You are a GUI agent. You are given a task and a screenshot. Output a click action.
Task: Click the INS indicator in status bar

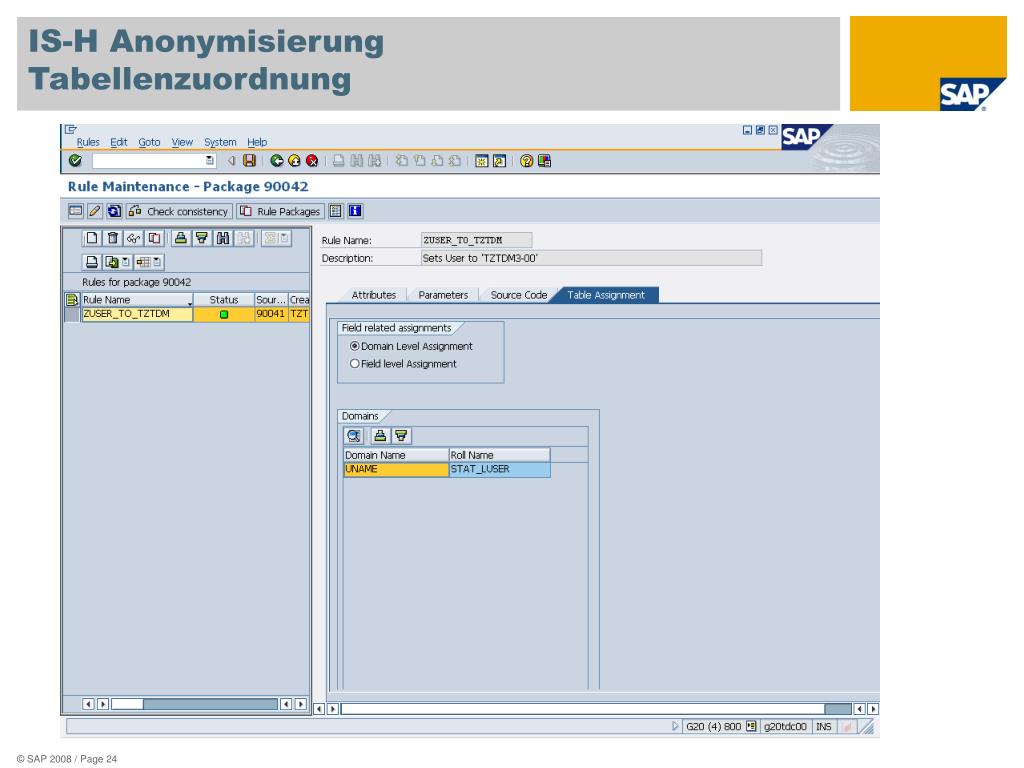pyautogui.click(x=824, y=726)
